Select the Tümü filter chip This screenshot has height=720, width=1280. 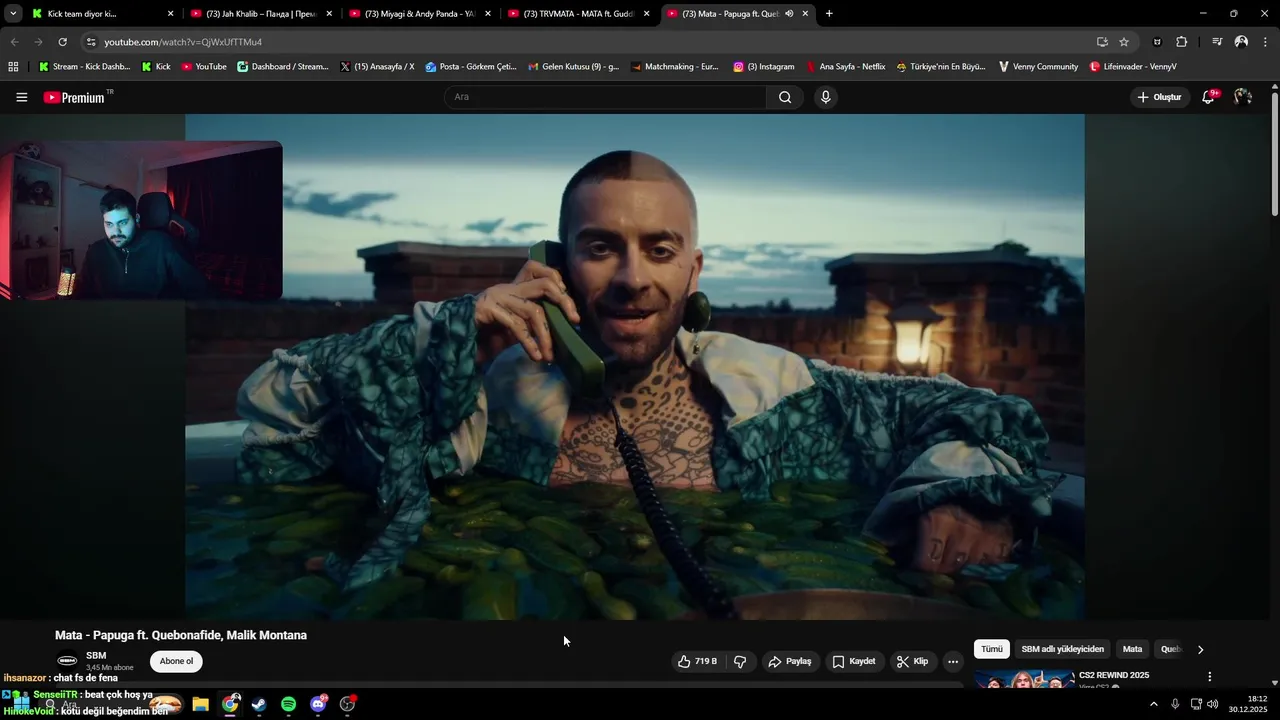[991, 649]
